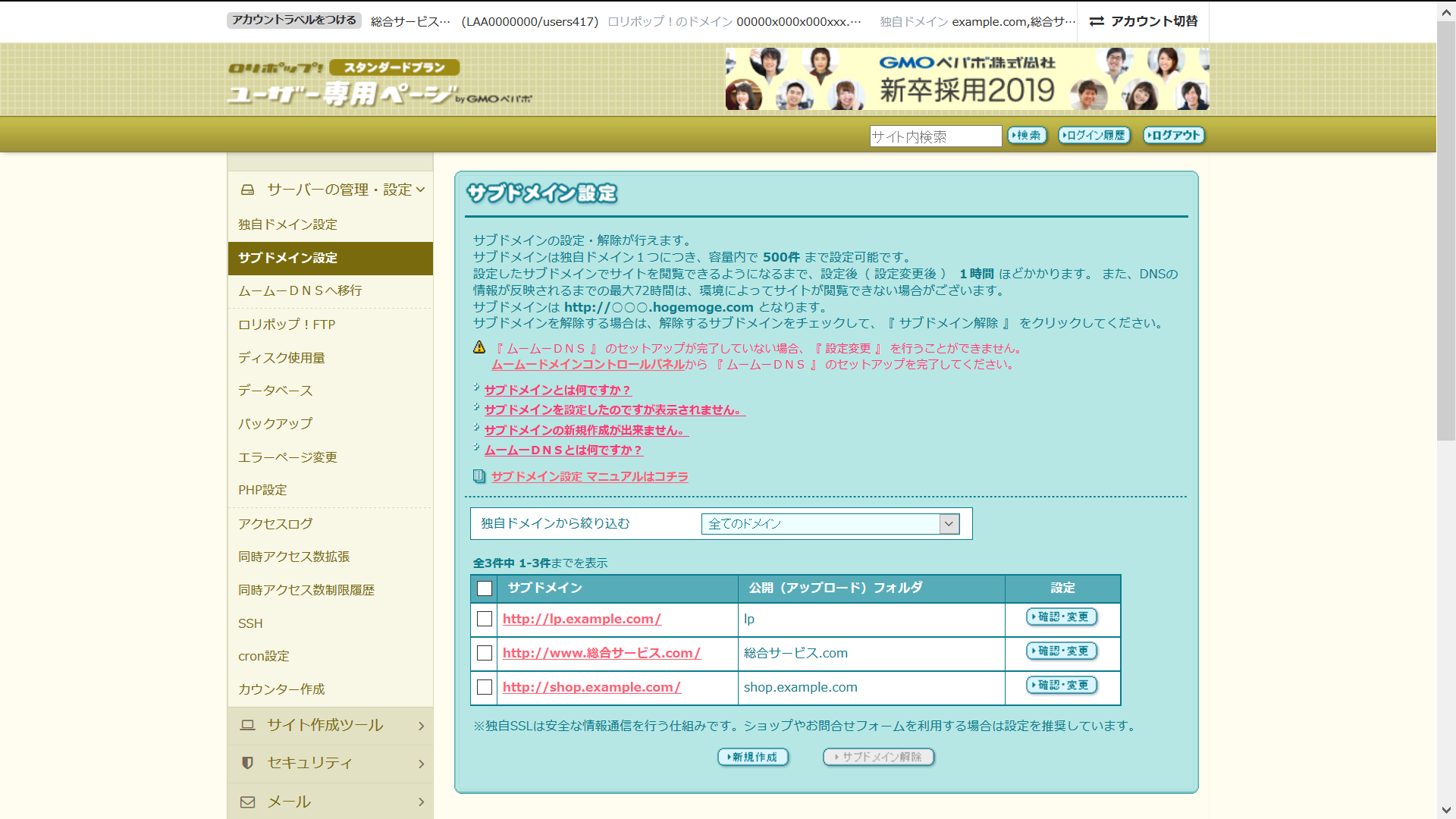Toggle the select-all checkbox in table header
This screenshot has width=1456, height=819.
tap(485, 588)
